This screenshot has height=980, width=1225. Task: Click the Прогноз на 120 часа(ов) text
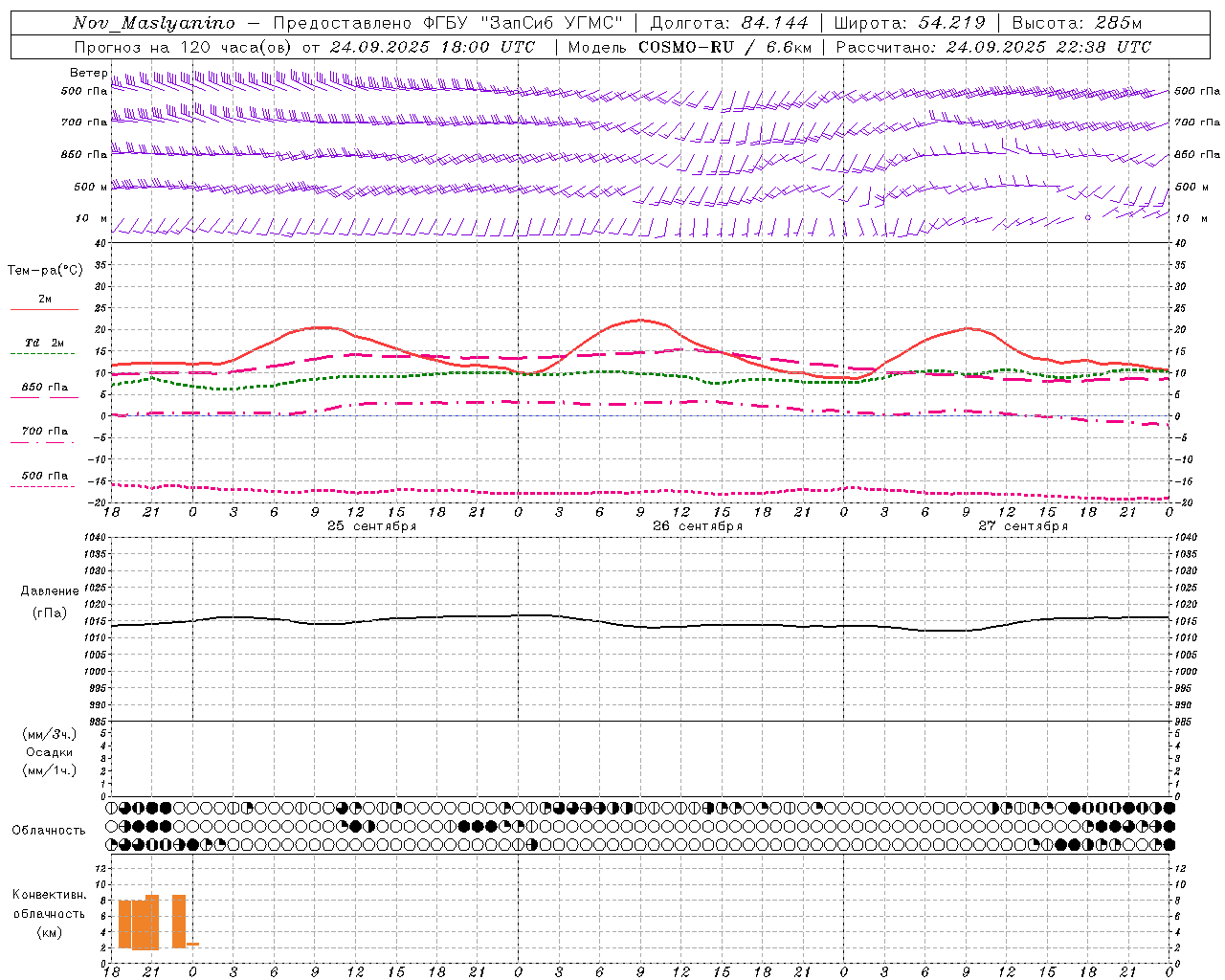pos(183,47)
